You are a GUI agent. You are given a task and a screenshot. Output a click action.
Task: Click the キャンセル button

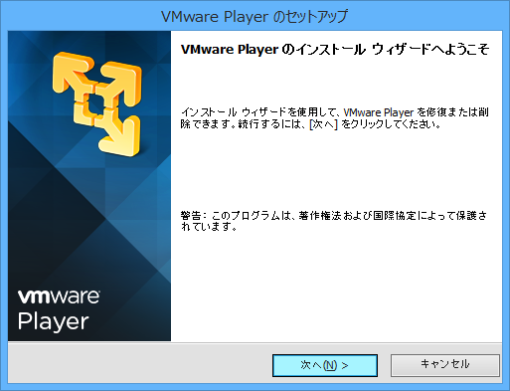coord(445,365)
